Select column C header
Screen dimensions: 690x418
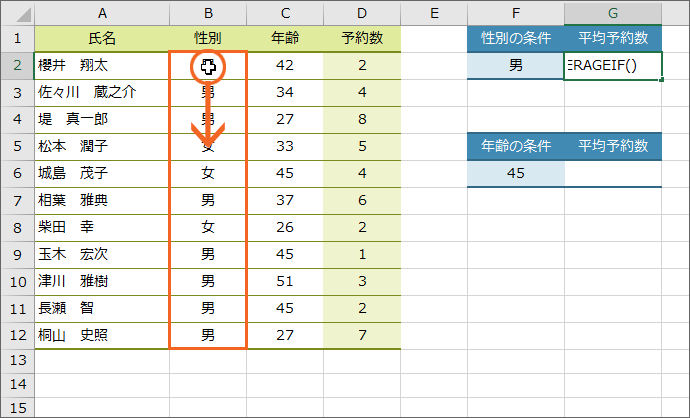[x=285, y=13]
